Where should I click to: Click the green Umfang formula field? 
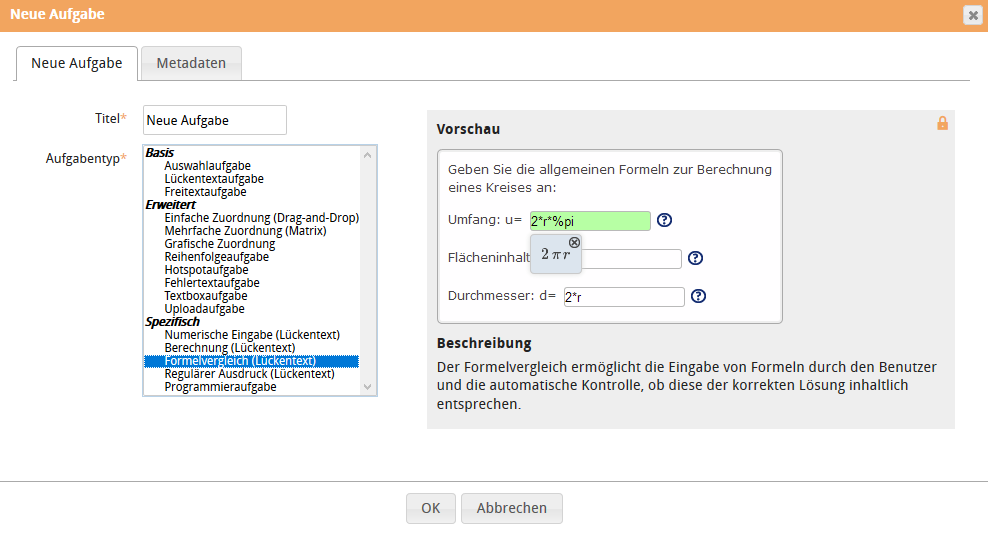(590, 221)
